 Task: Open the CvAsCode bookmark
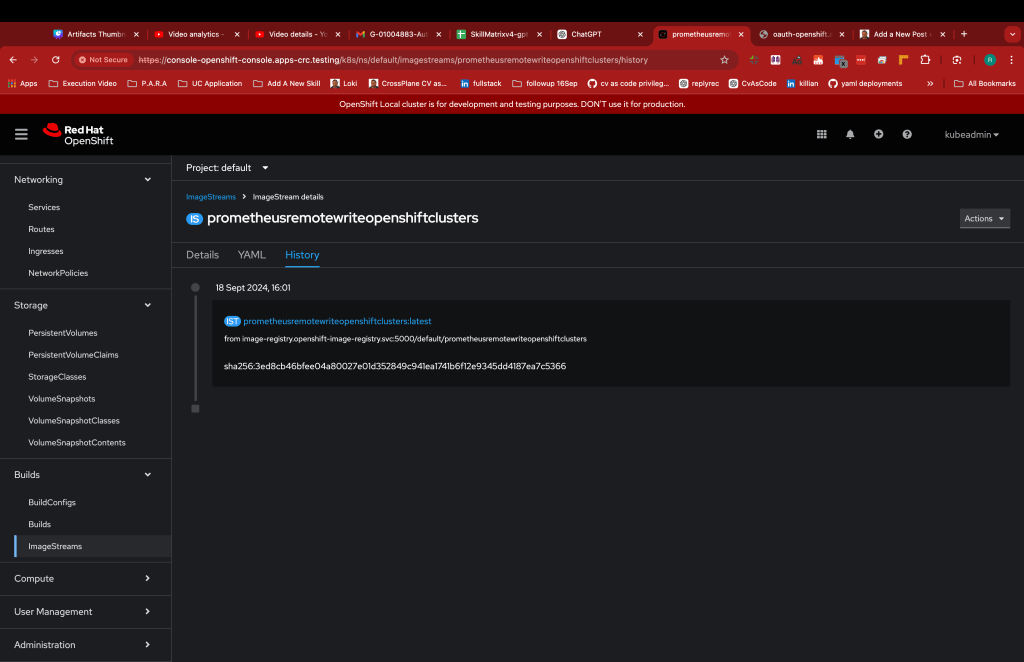click(752, 84)
